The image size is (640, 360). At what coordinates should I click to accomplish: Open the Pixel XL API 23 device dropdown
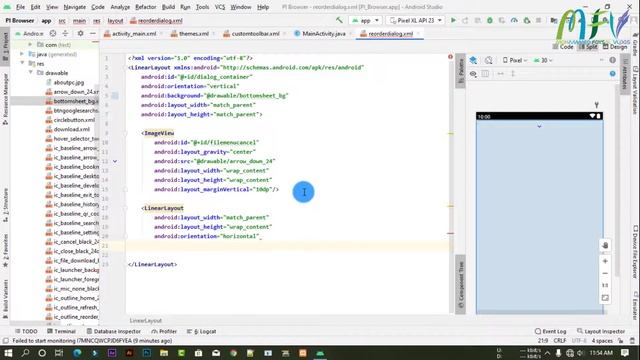tap(416, 20)
